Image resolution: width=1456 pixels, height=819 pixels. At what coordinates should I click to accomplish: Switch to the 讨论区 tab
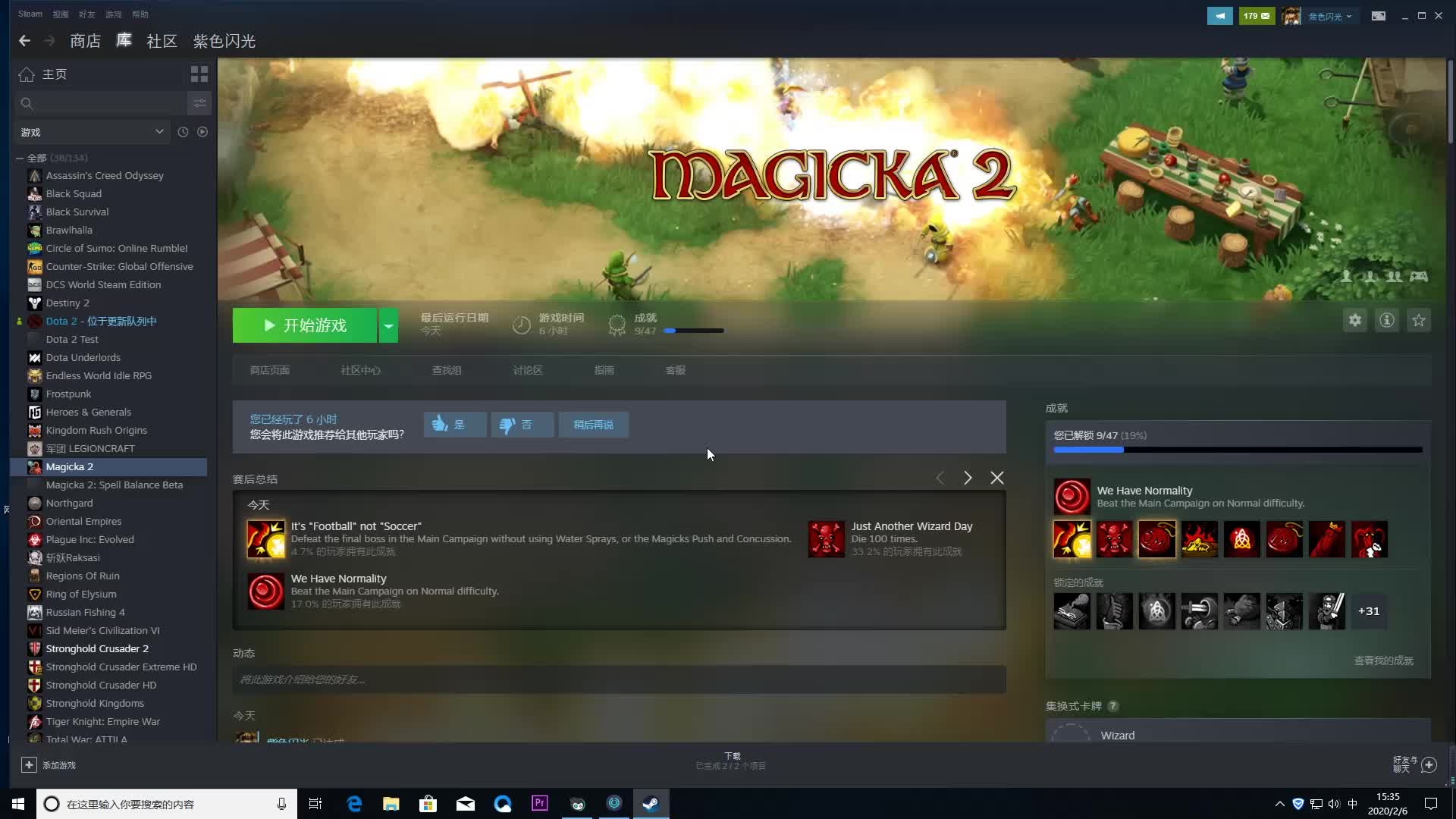(529, 370)
